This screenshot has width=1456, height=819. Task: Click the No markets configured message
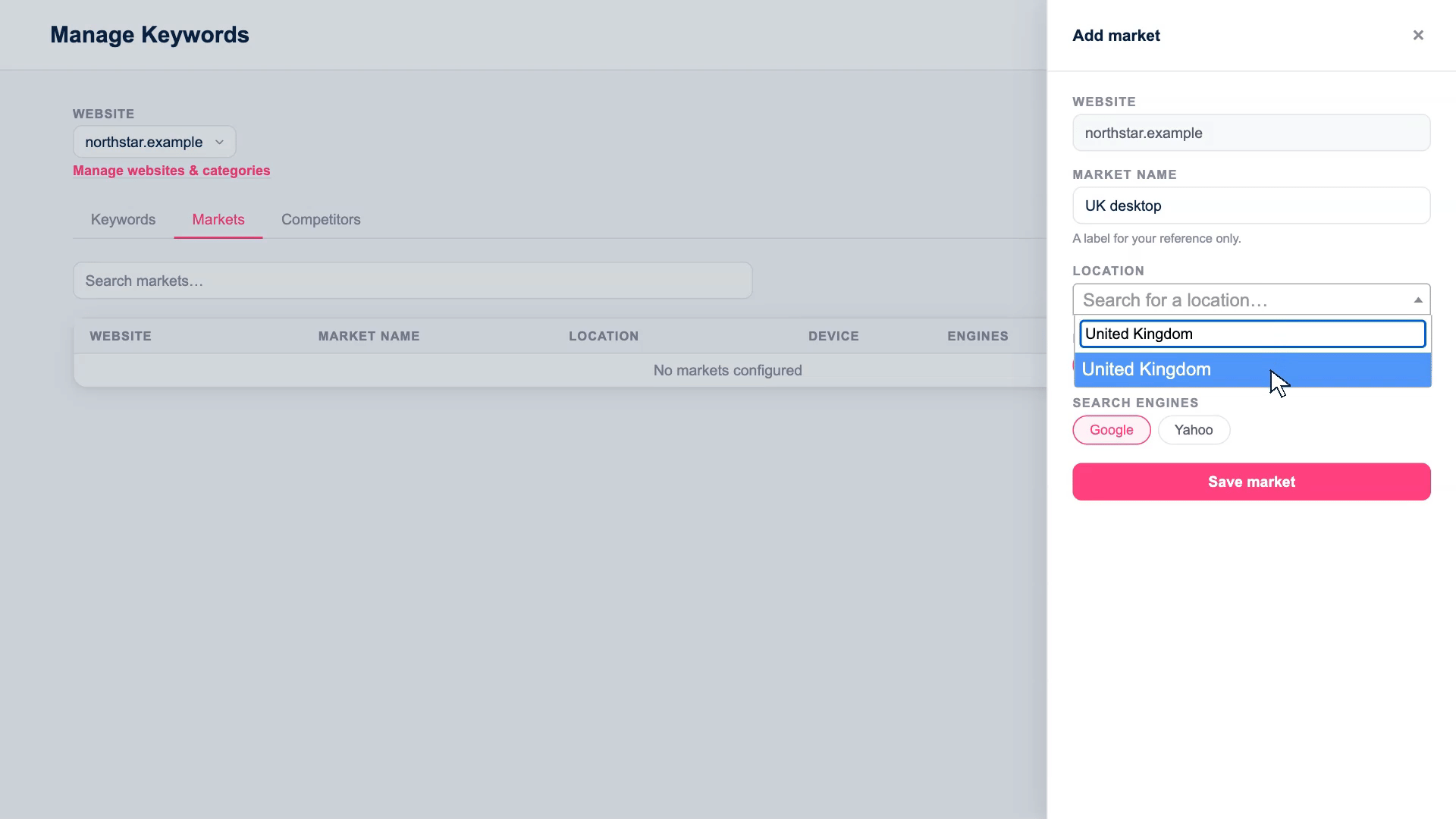[727, 371]
